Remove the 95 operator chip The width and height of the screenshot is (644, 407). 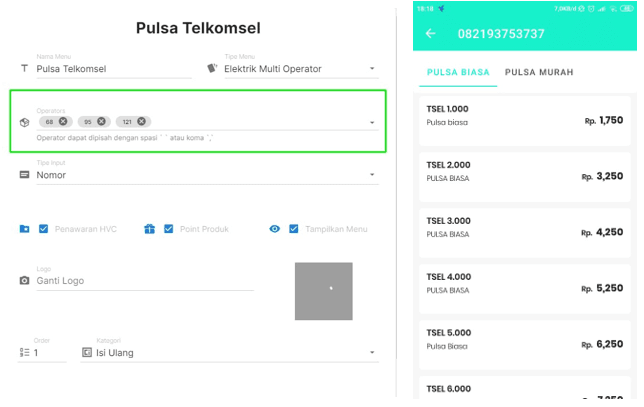(x=102, y=121)
